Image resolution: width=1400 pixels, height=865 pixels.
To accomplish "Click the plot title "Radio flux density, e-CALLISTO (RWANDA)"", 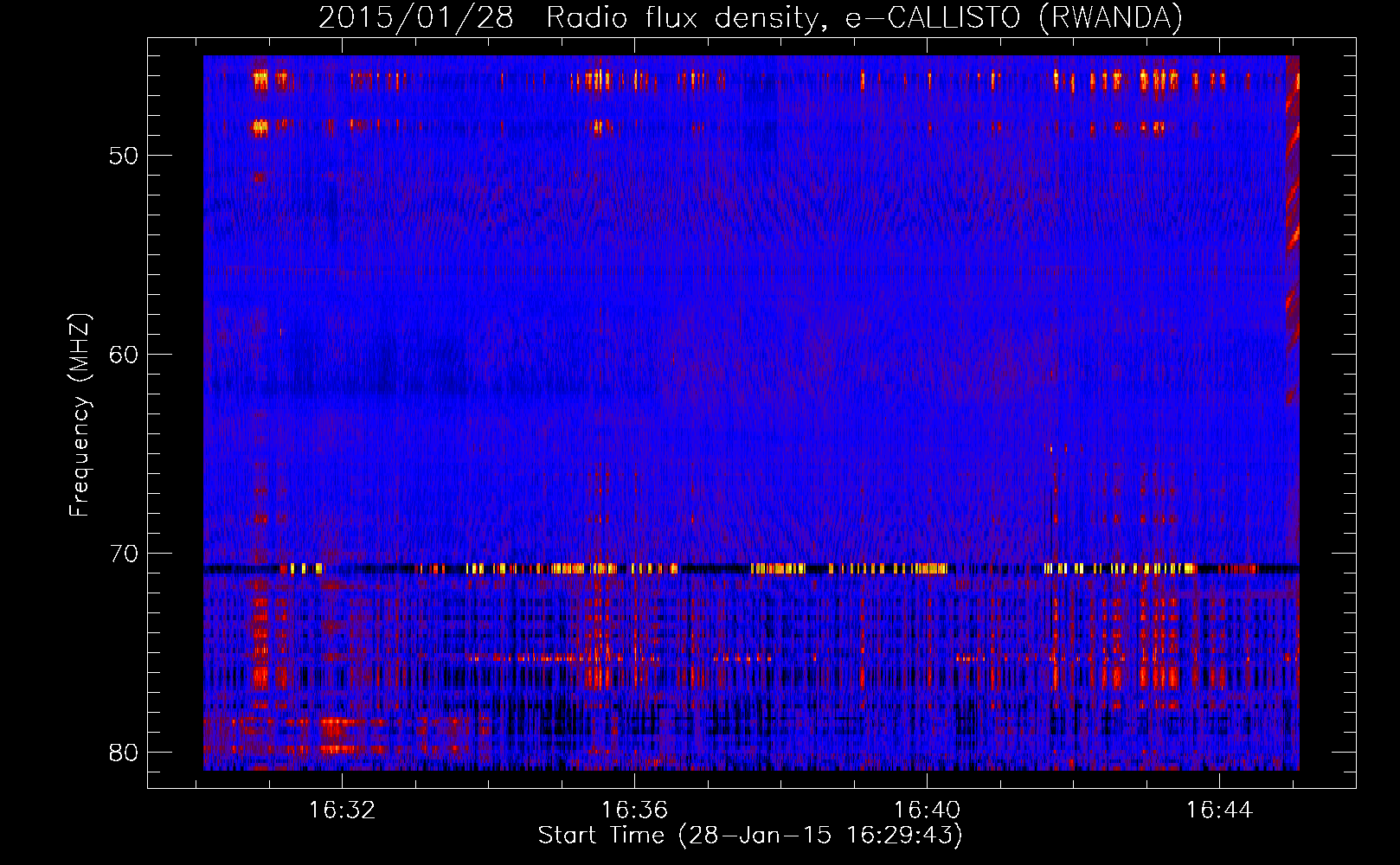I will coord(864,17).
